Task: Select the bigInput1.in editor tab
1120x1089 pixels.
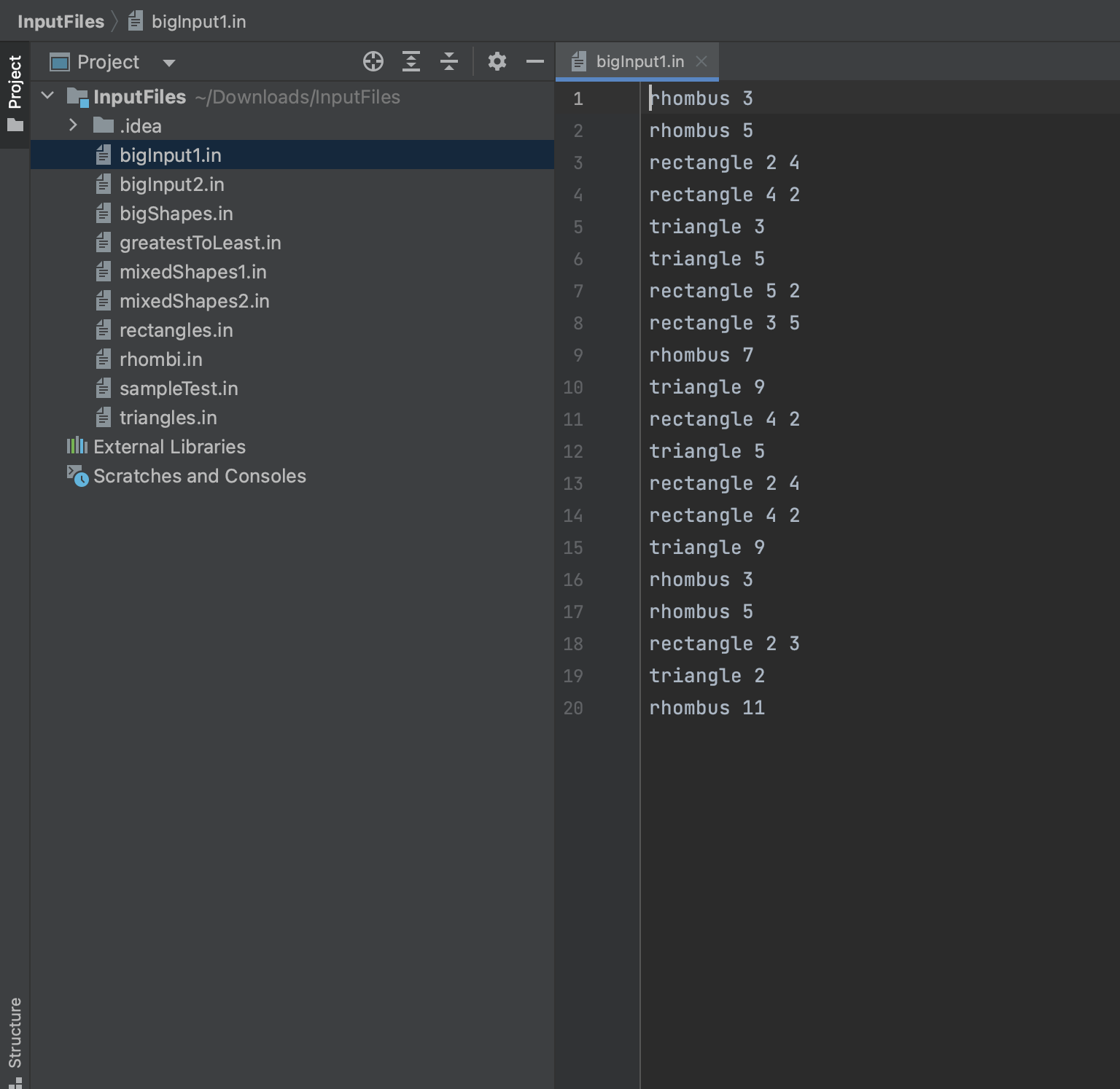Action: (x=639, y=62)
